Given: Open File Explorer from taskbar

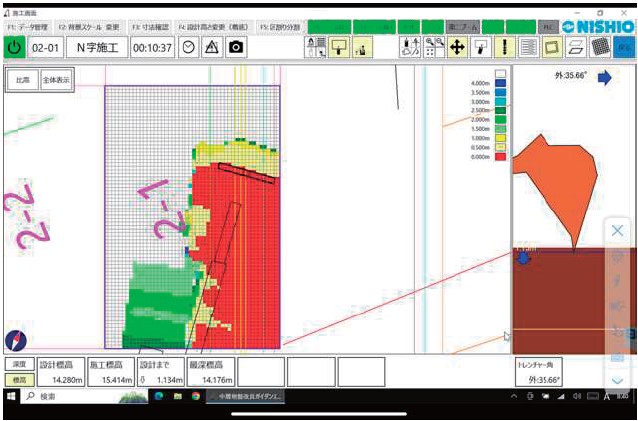Looking at the screenshot, I should pyautogui.click(x=177, y=396).
